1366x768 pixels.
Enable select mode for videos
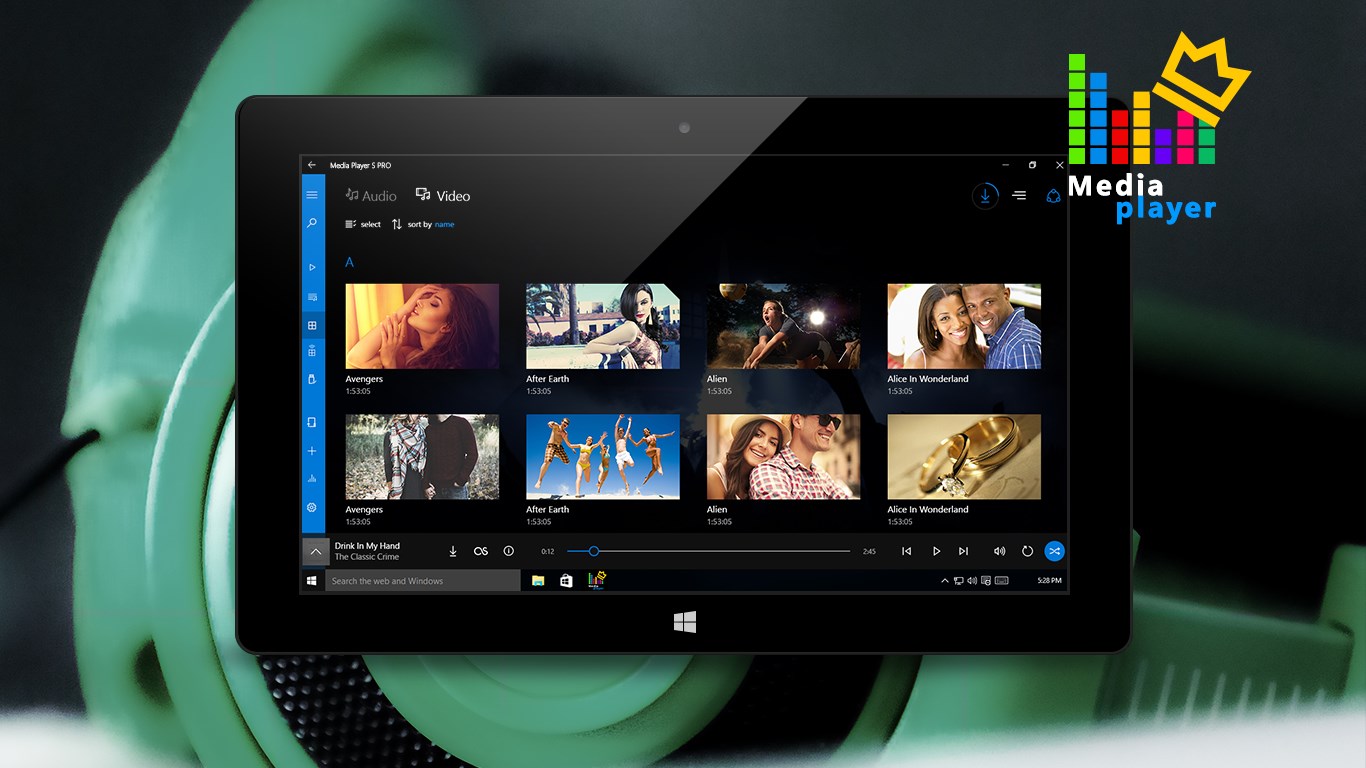click(x=362, y=224)
